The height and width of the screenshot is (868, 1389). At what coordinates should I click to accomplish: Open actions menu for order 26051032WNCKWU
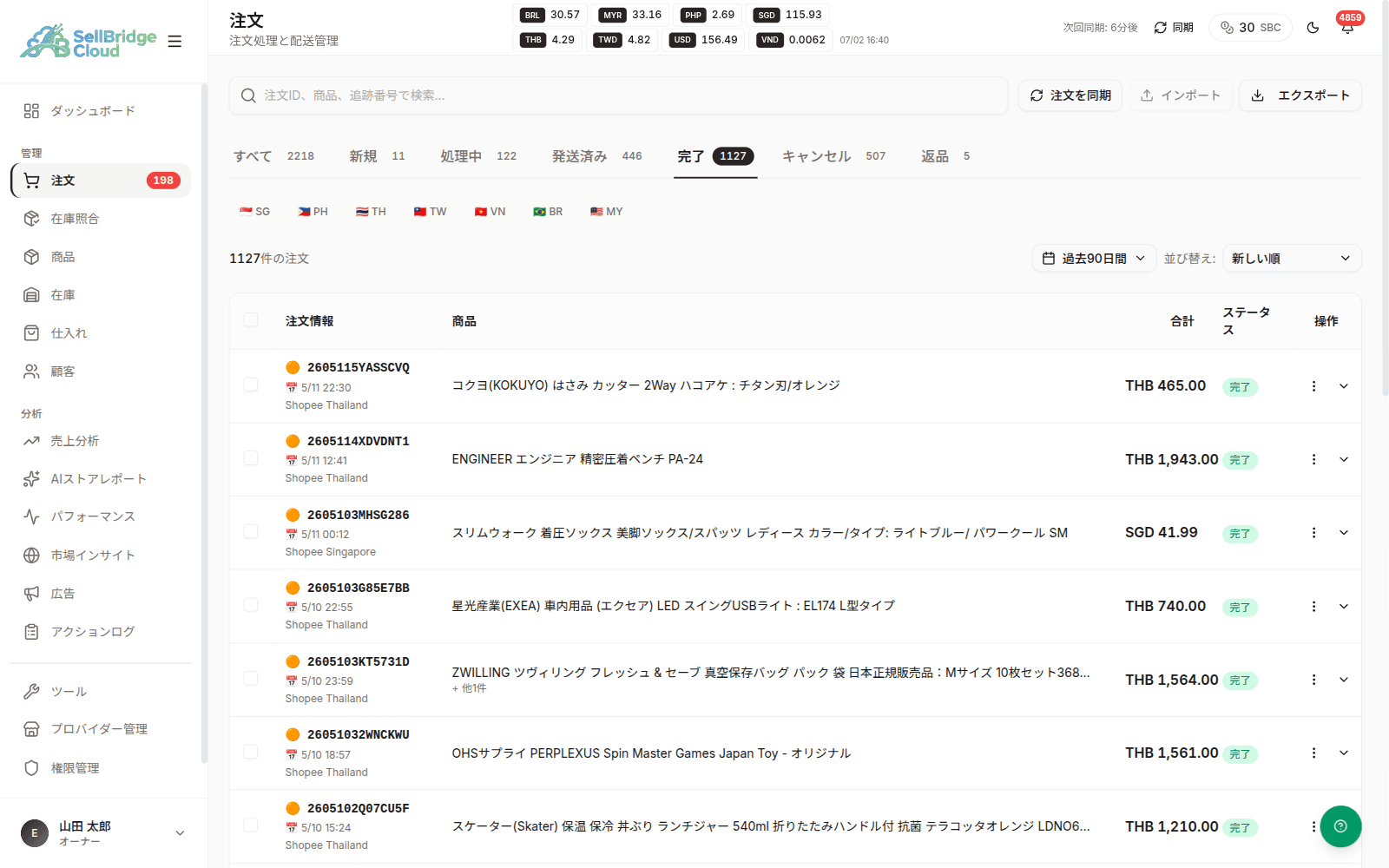coord(1313,753)
